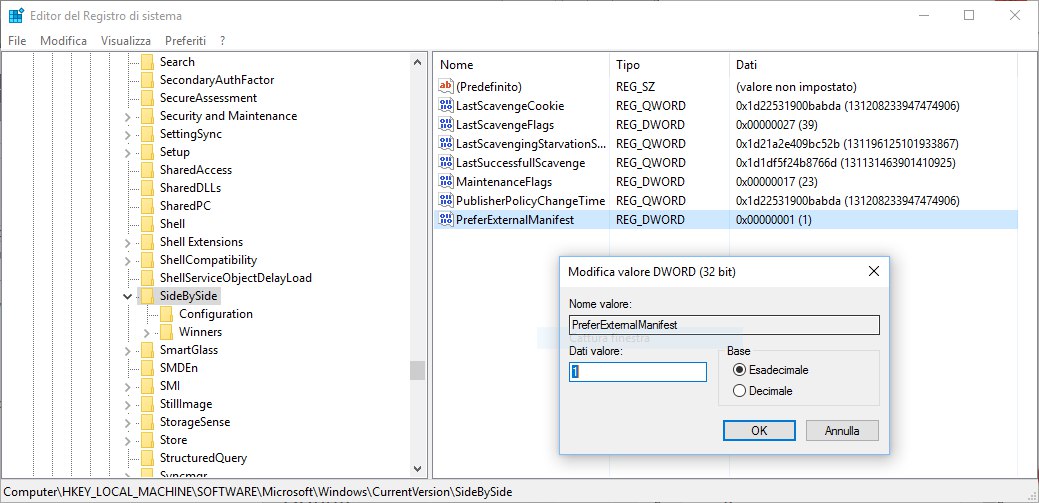Close the Modifica valore DWORD dialog

click(873, 271)
